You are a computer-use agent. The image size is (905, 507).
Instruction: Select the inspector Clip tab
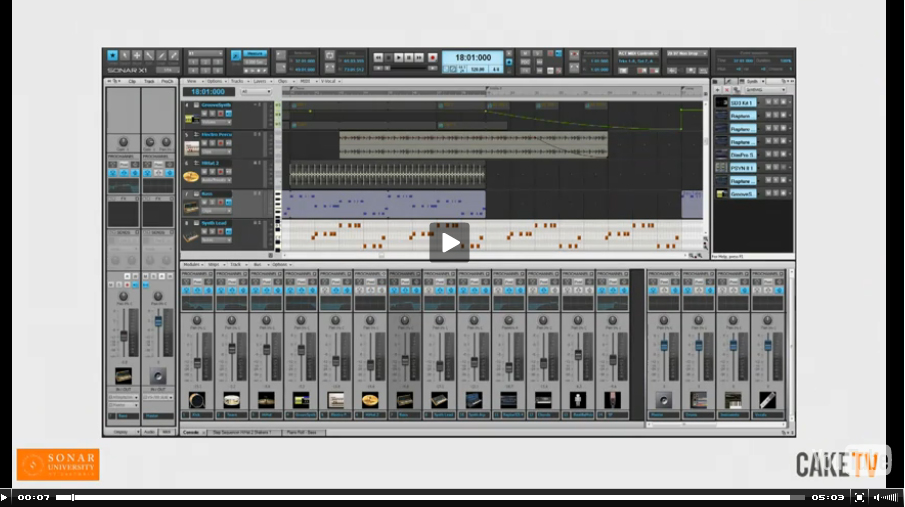(x=132, y=81)
